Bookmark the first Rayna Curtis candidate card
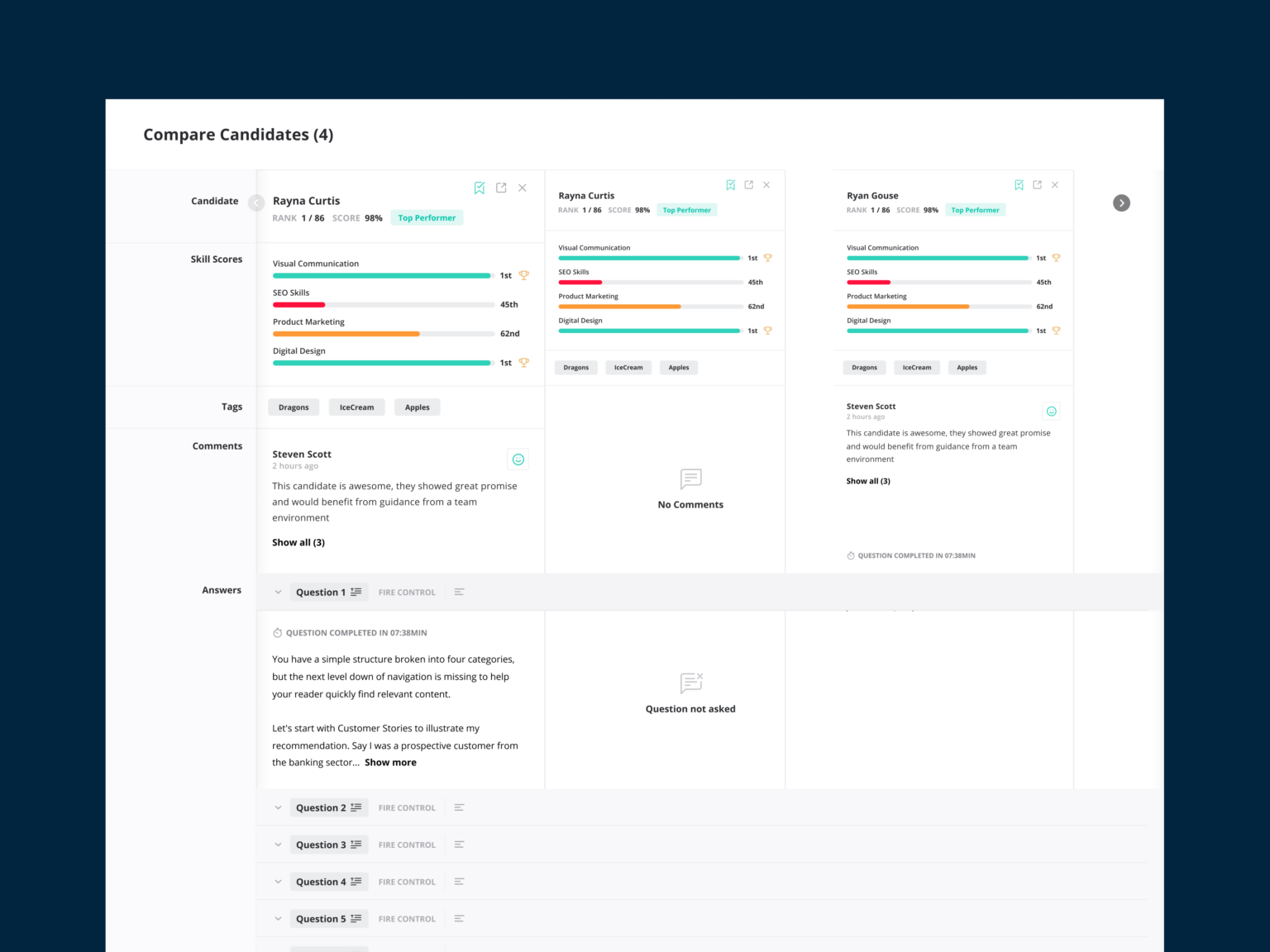This screenshot has height=952, width=1270. 480,188
